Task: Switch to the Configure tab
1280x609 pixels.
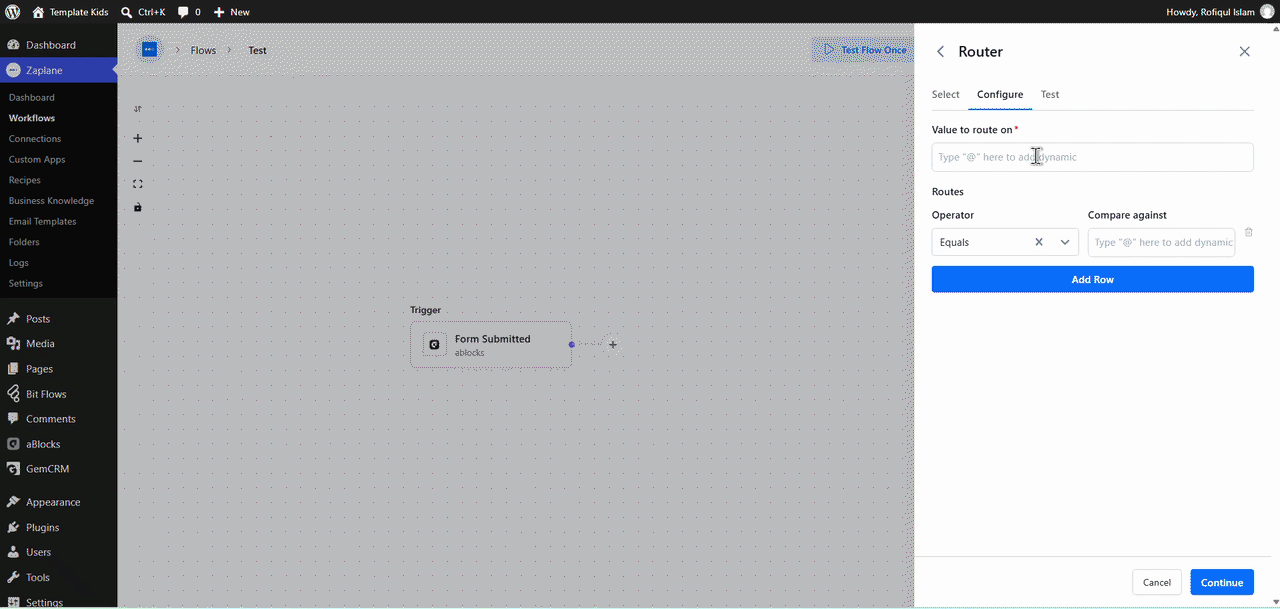Action: click(x=1000, y=95)
